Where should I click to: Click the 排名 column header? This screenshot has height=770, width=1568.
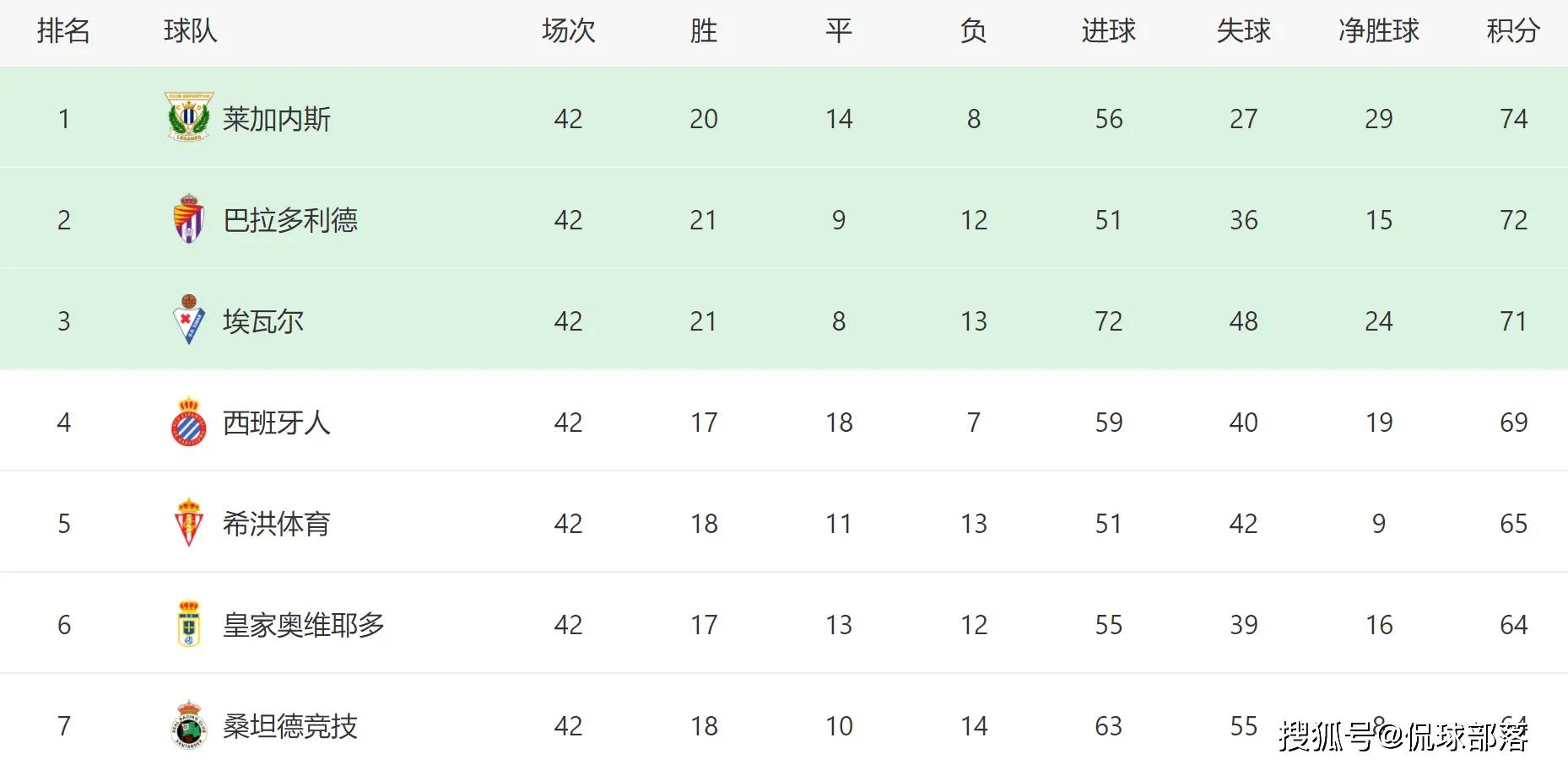click(64, 31)
